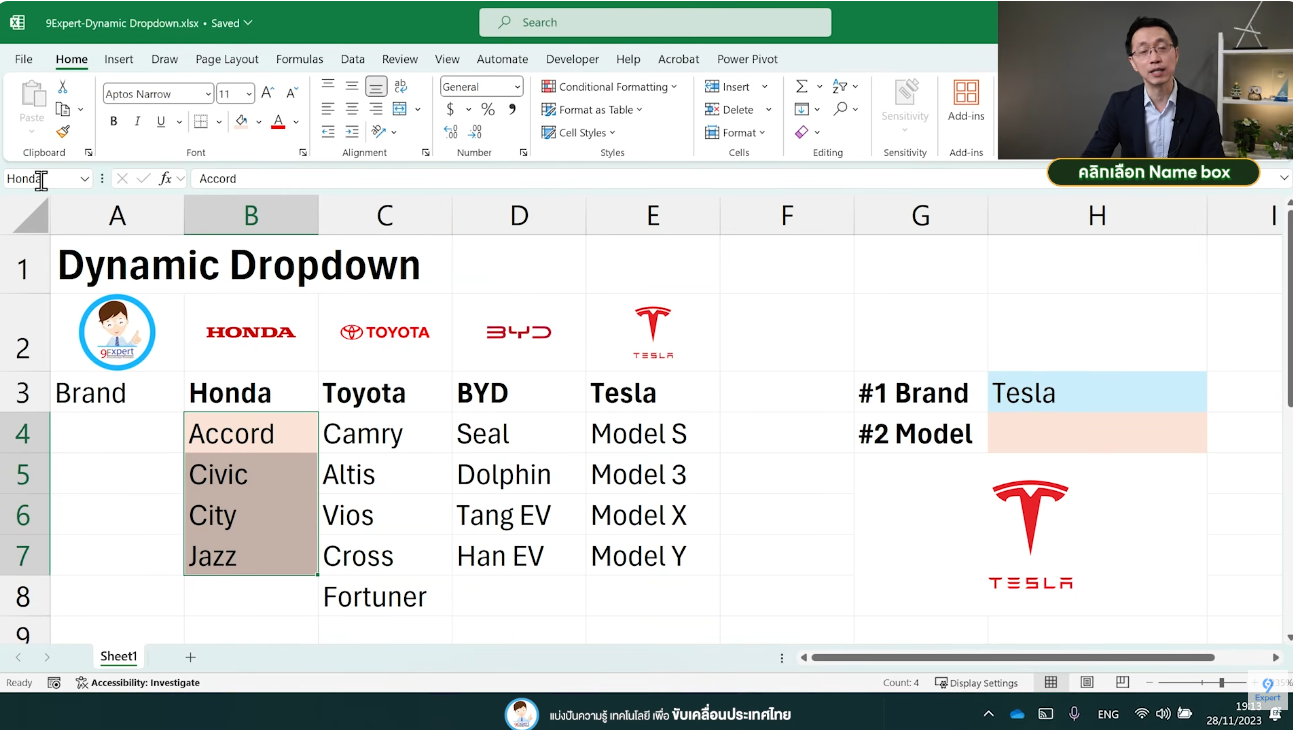The image size is (1293, 730).
Task: Open the Add-ins button
Action: click(x=966, y=101)
